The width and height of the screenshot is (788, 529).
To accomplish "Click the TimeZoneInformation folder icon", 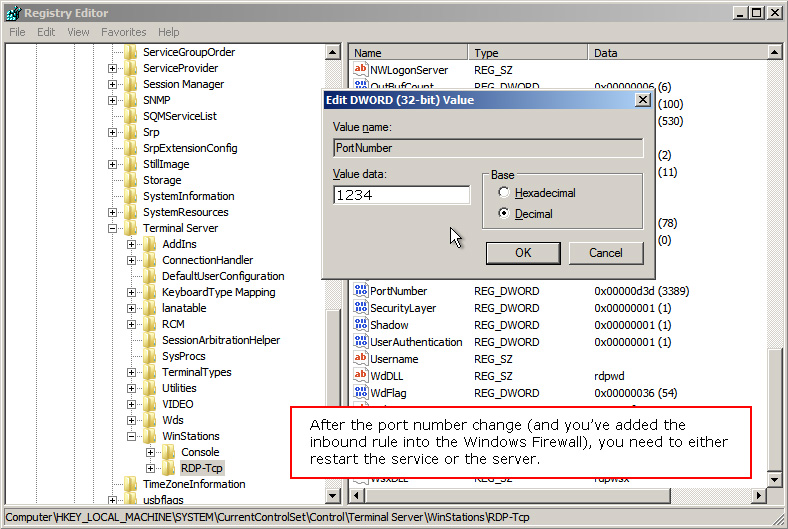I will [131, 484].
